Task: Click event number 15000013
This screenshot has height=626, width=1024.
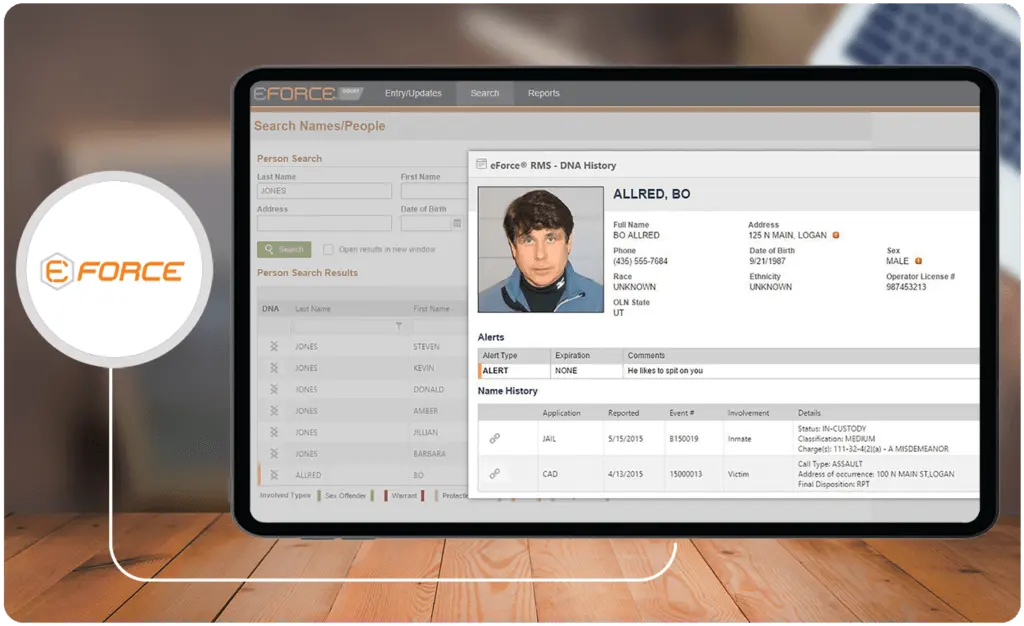Action: [685, 475]
